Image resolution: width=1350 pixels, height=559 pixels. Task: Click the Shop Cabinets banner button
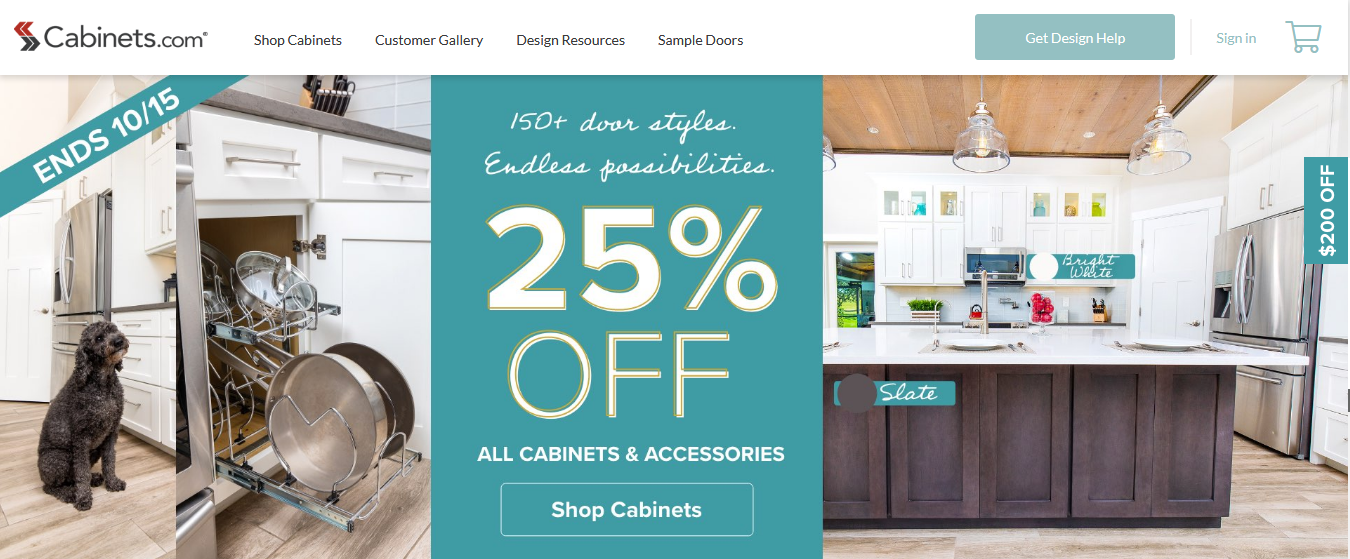627,509
